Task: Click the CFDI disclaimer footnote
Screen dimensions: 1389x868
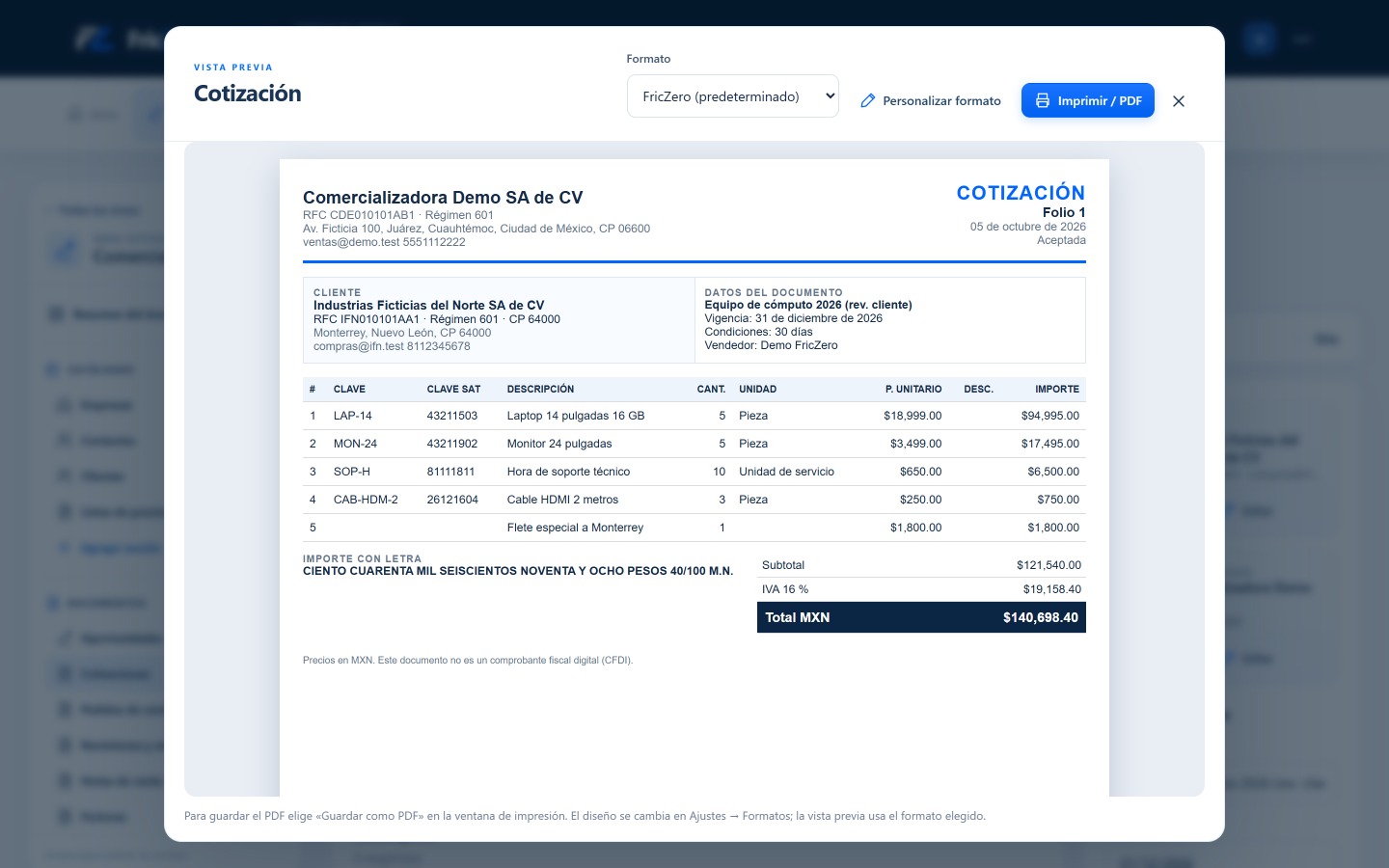Action: click(468, 661)
